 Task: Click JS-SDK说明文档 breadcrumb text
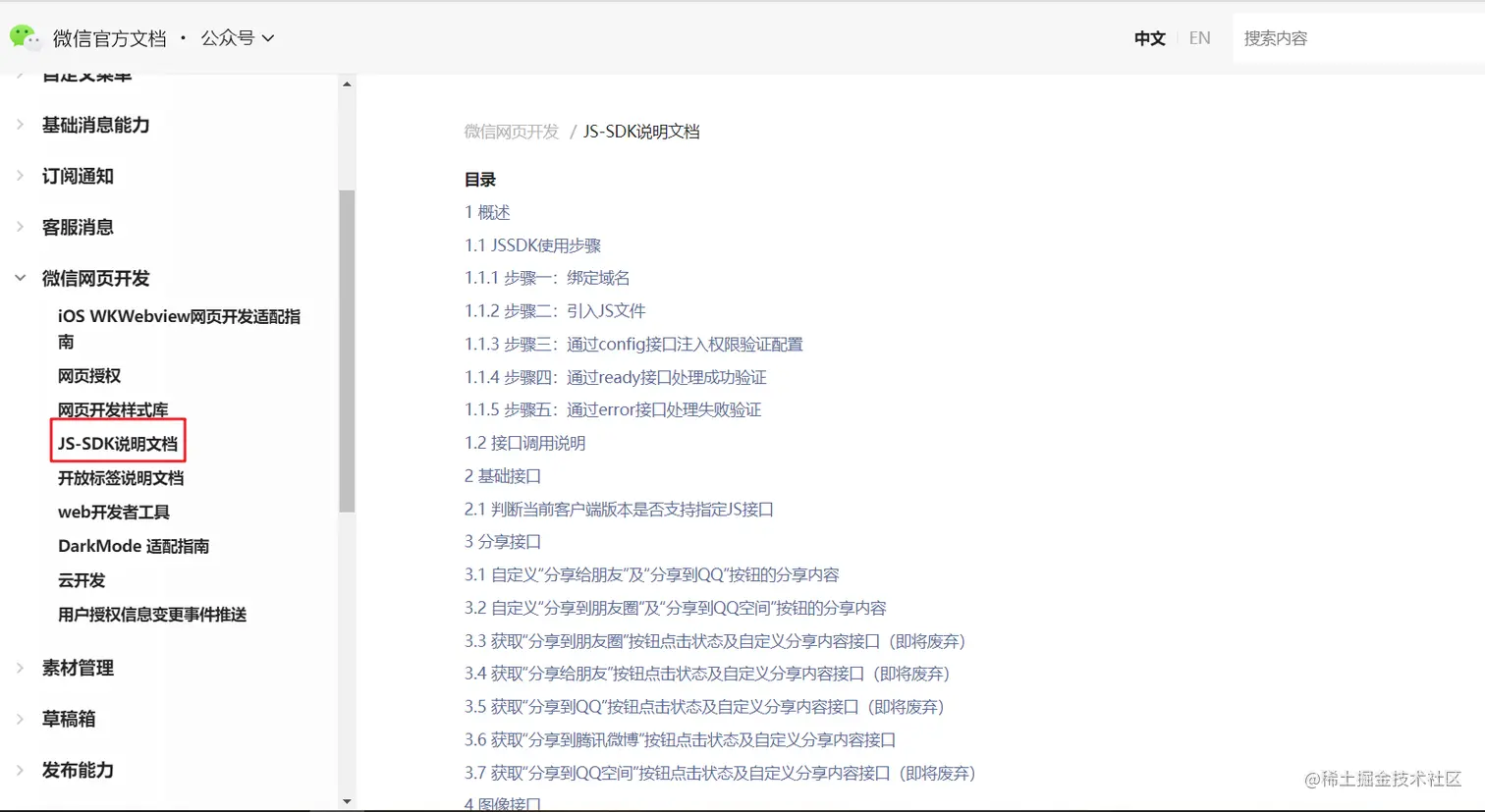pyautogui.click(x=641, y=132)
